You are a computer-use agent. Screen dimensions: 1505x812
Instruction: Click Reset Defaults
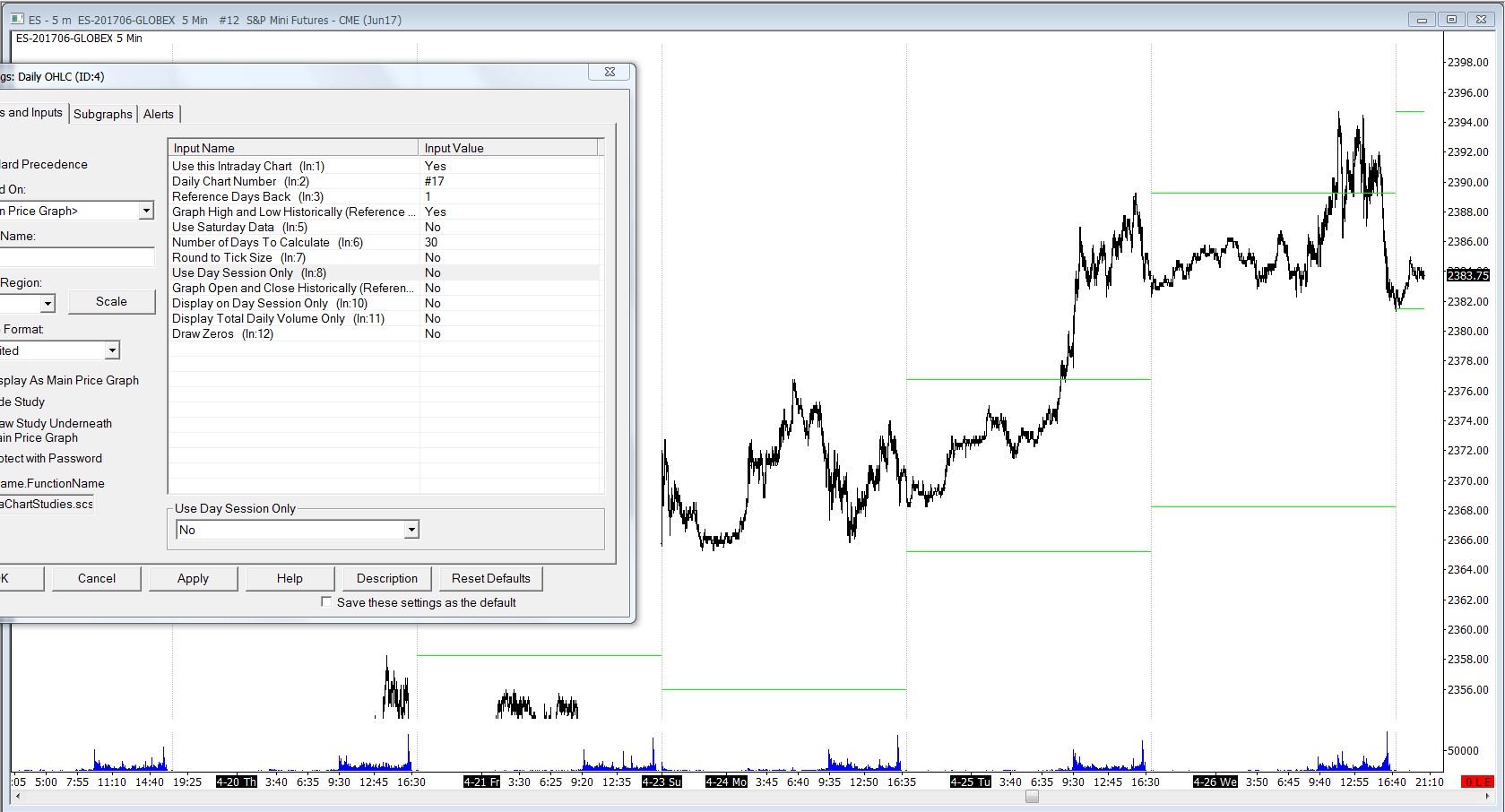click(x=491, y=579)
